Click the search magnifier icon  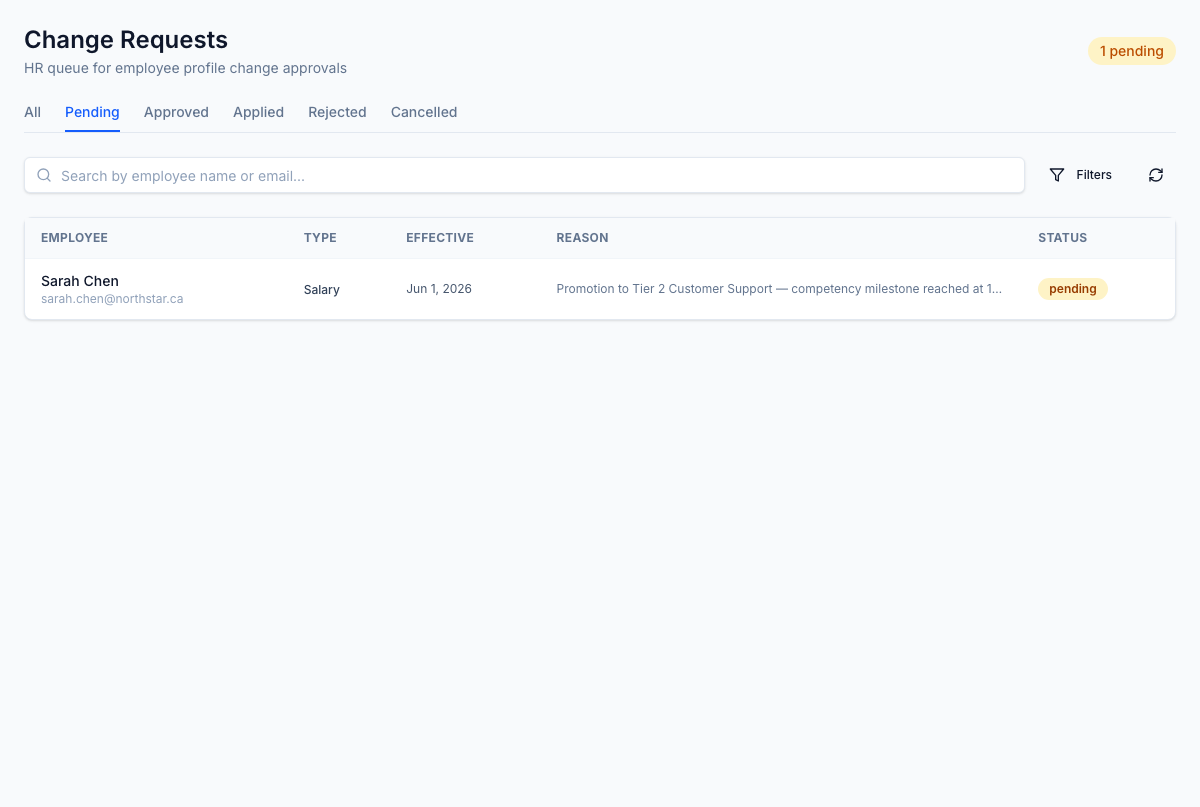[44, 175]
